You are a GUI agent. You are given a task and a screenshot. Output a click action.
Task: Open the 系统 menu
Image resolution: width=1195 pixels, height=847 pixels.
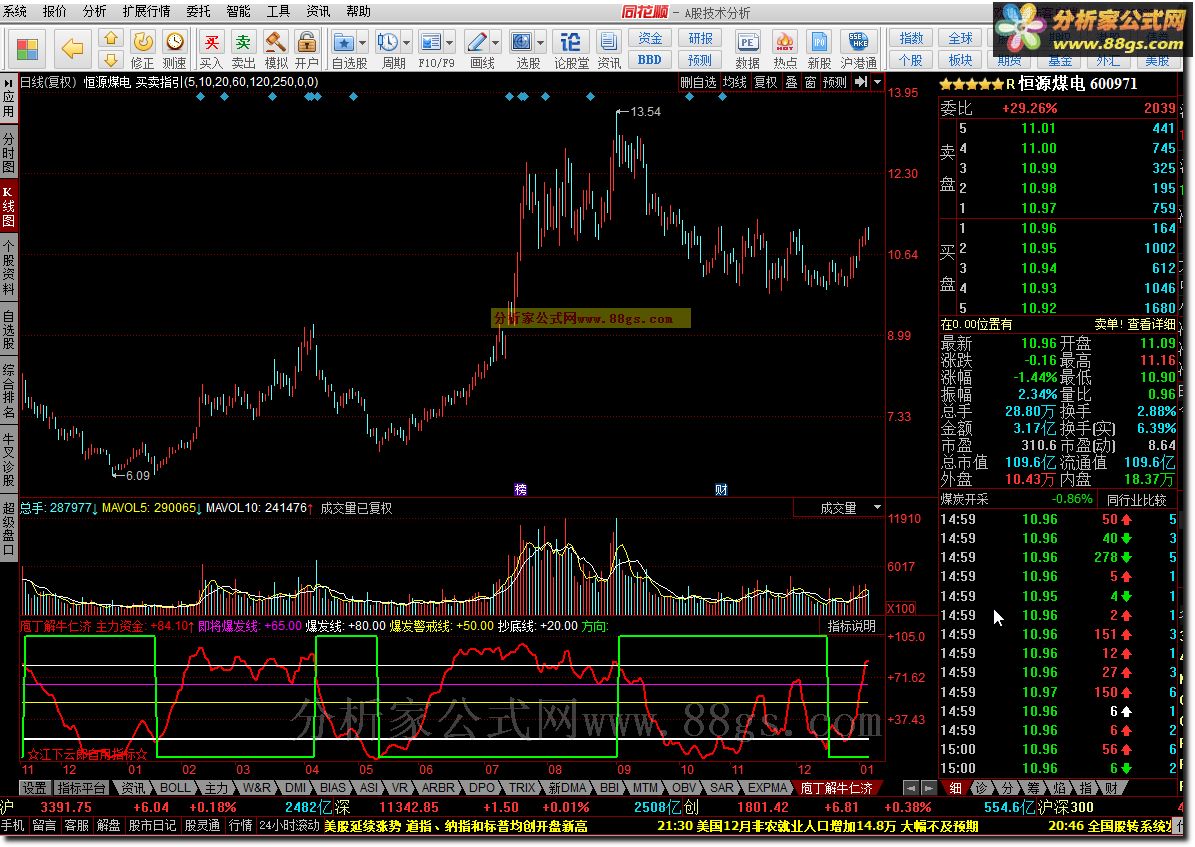tap(14, 11)
